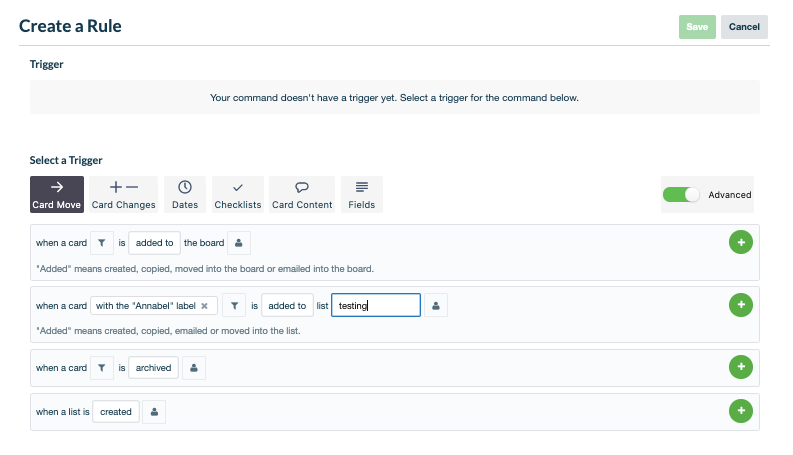Screen dimensions: 793x455
Task: Open member icon beside the testing list field
Action: (435, 305)
